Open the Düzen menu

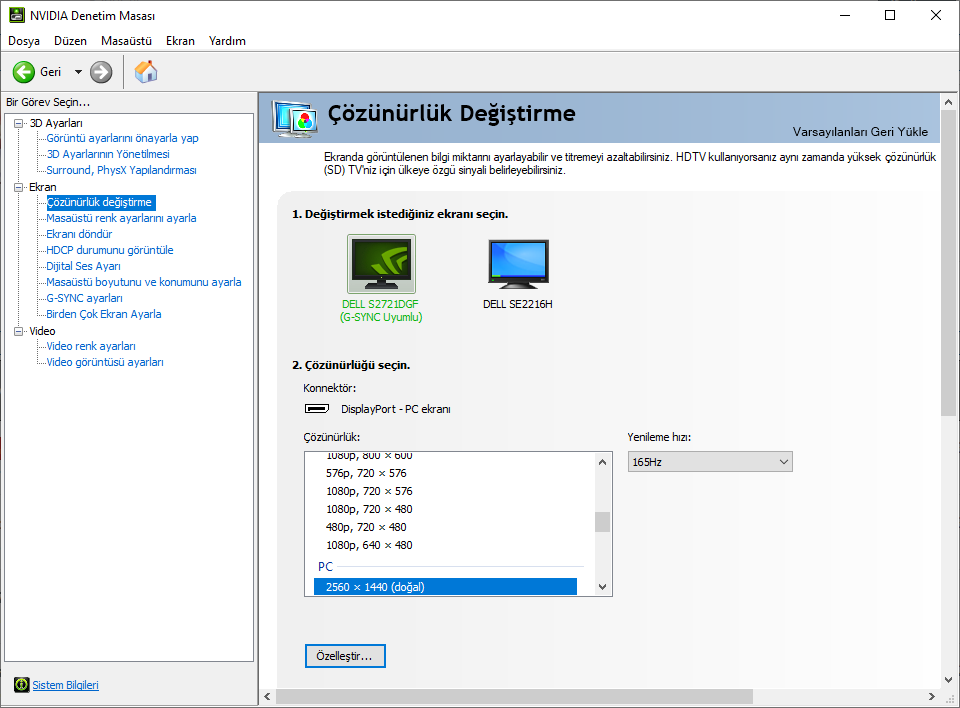[70, 41]
